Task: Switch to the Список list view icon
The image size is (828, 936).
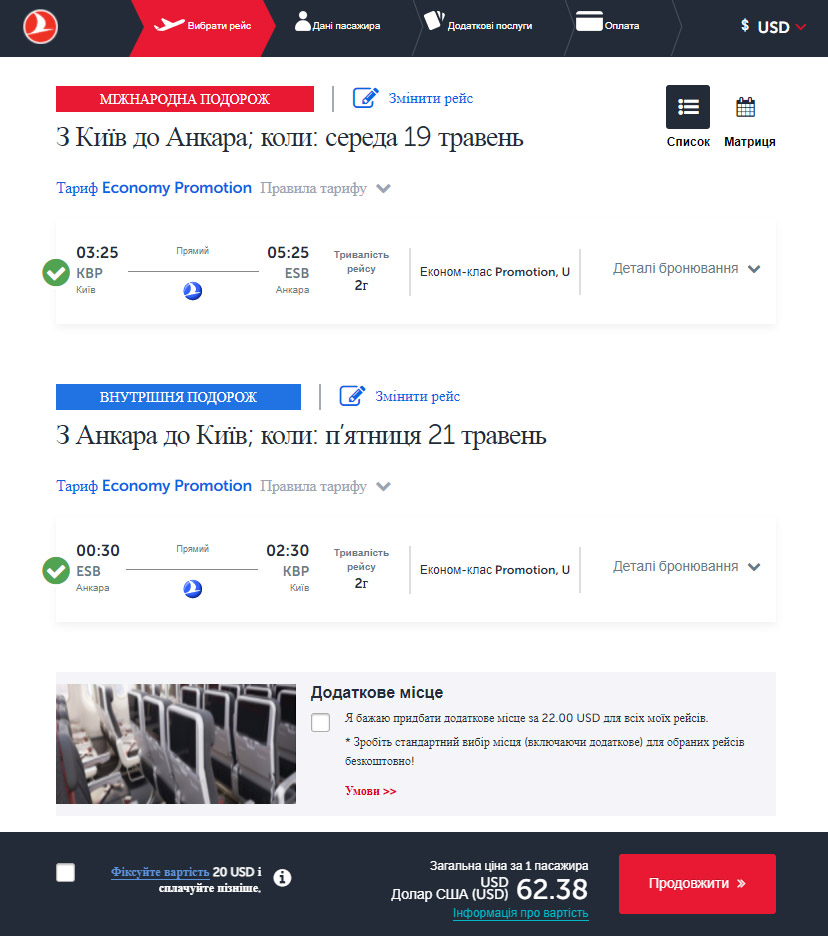Action: click(x=688, y=107)
